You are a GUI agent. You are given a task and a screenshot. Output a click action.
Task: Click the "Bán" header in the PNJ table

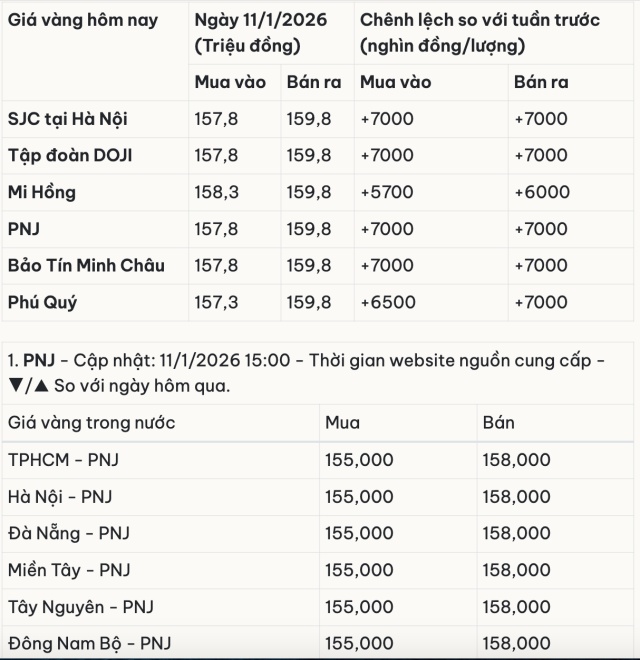(x=498, y=423)
